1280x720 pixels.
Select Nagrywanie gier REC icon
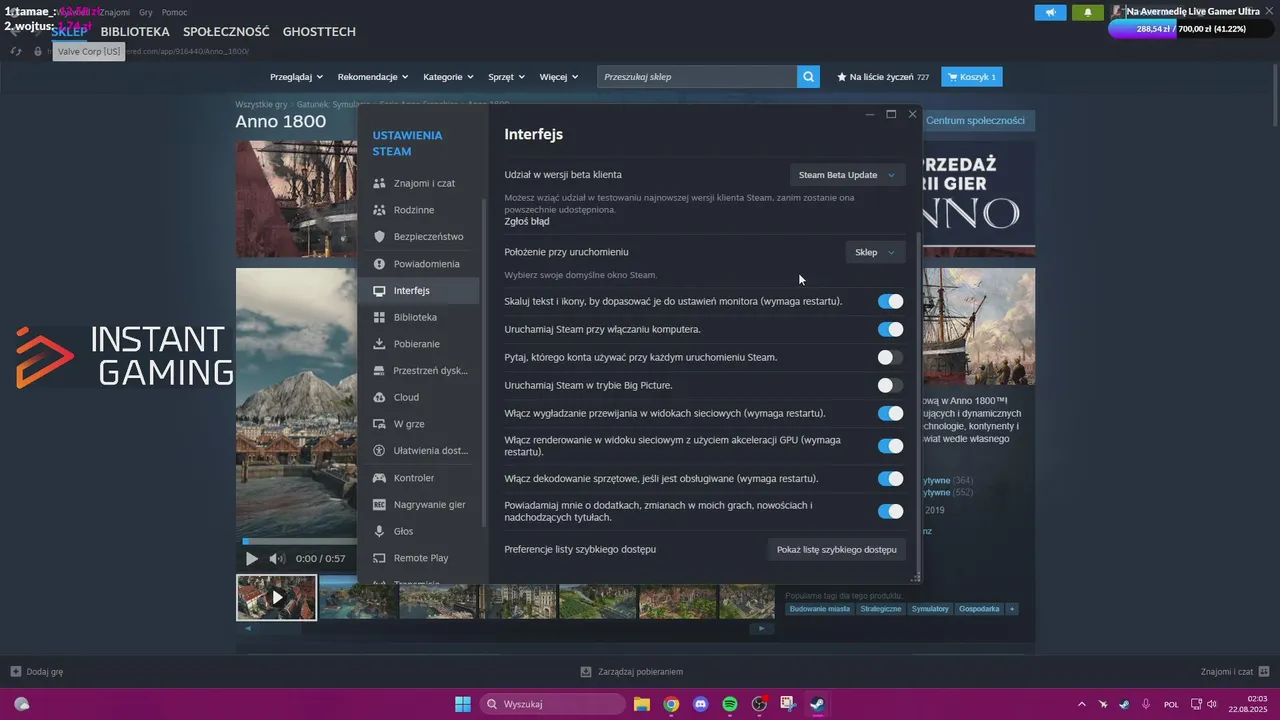[379, 505]
